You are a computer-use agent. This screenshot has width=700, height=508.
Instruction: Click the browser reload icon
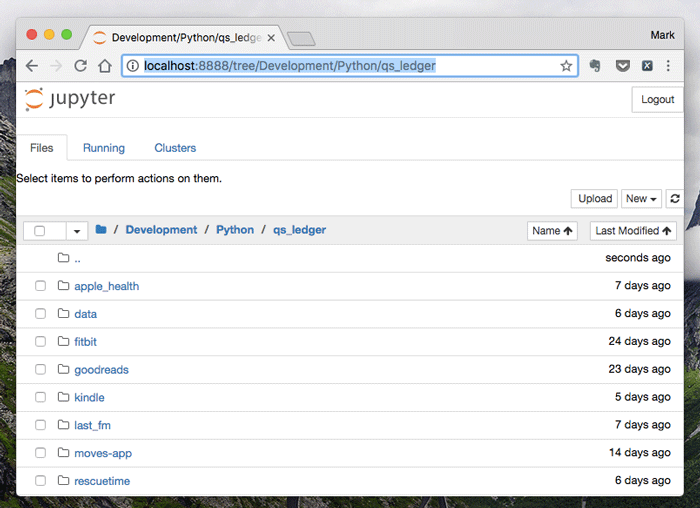[x=80, y=66]
